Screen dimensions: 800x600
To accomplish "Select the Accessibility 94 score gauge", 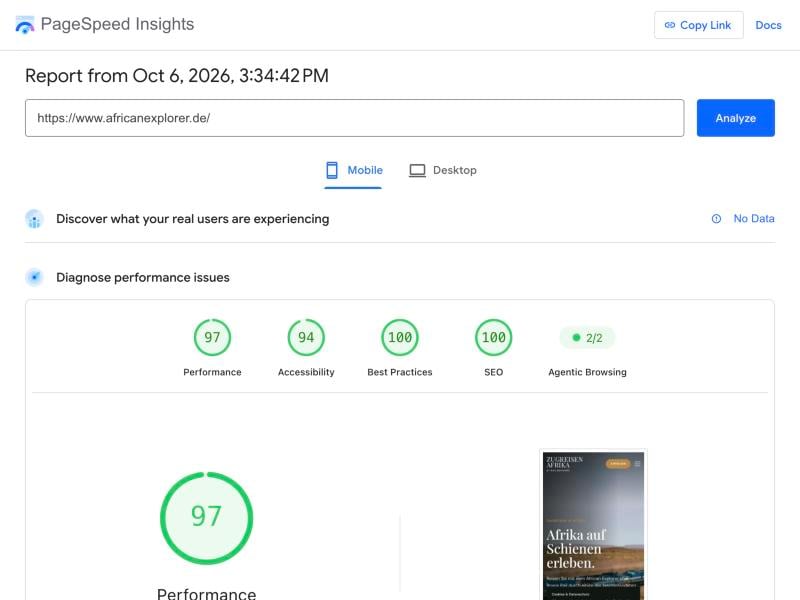I will 306,337.
